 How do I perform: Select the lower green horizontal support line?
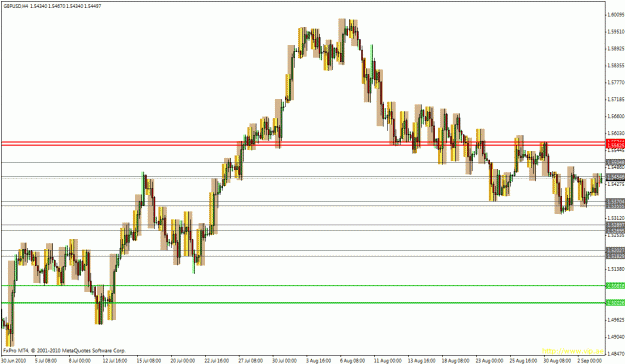(303, 303)
